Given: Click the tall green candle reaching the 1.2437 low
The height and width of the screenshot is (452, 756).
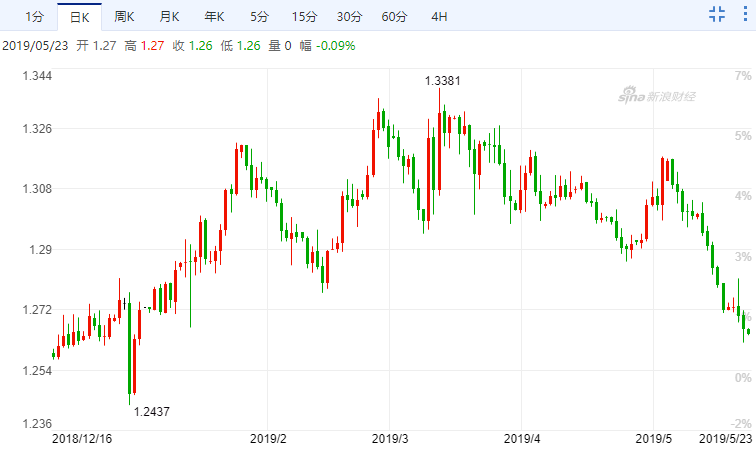Looking at the screenshot, I should point(129,350).
